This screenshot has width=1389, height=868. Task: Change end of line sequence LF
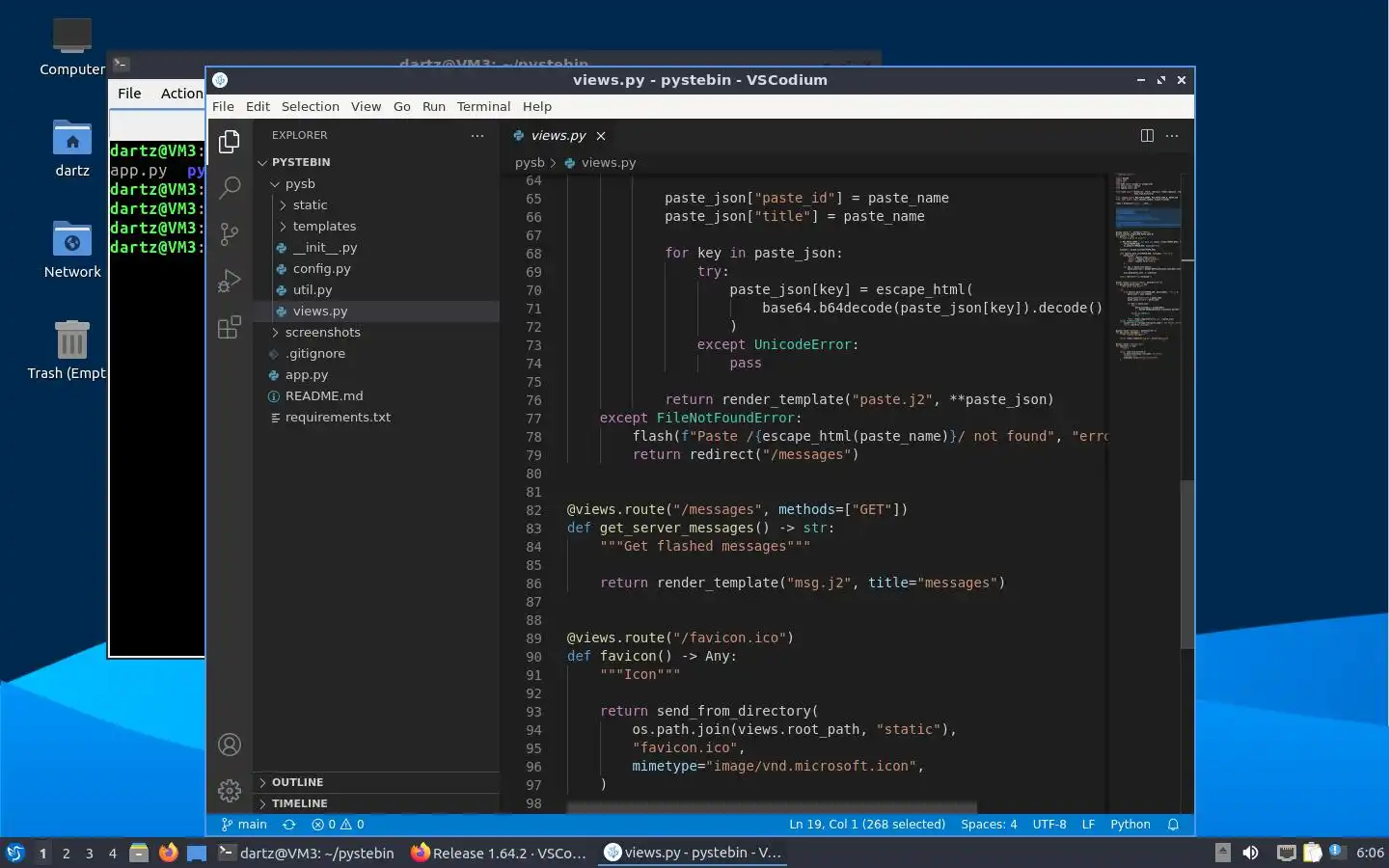(1088, 825)
